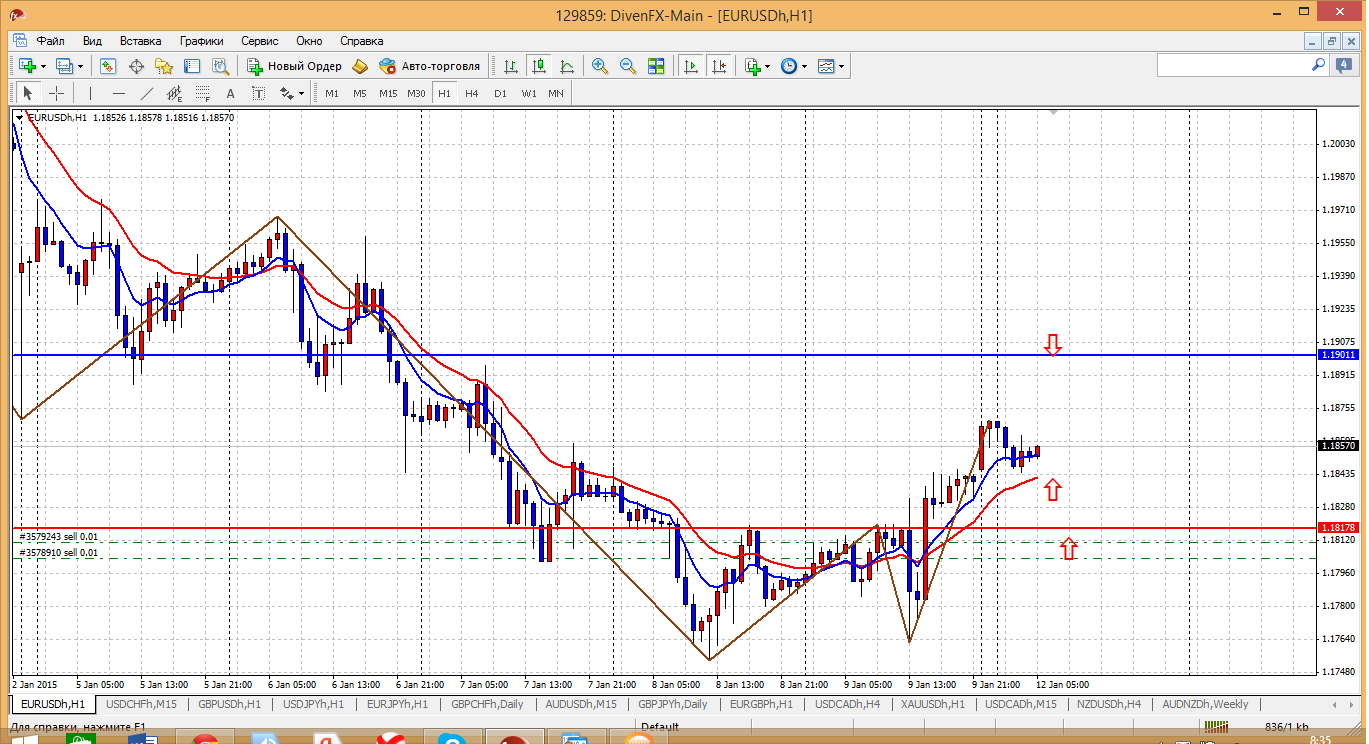Open Navigator panel with the star folder icon
The image size is (1369, 744).
pos(164,66)
